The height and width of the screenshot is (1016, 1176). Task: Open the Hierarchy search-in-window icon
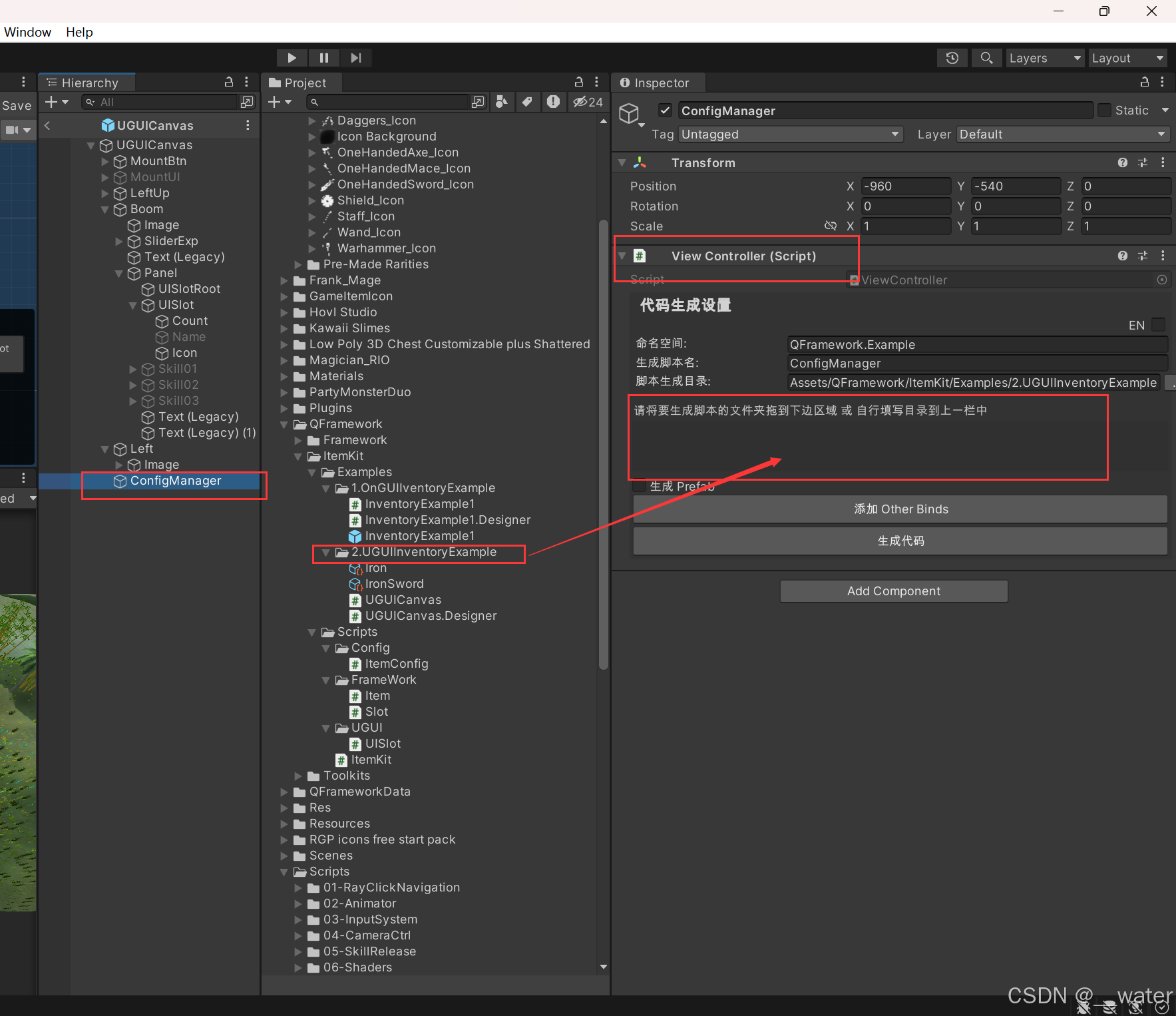pos(247,102)
